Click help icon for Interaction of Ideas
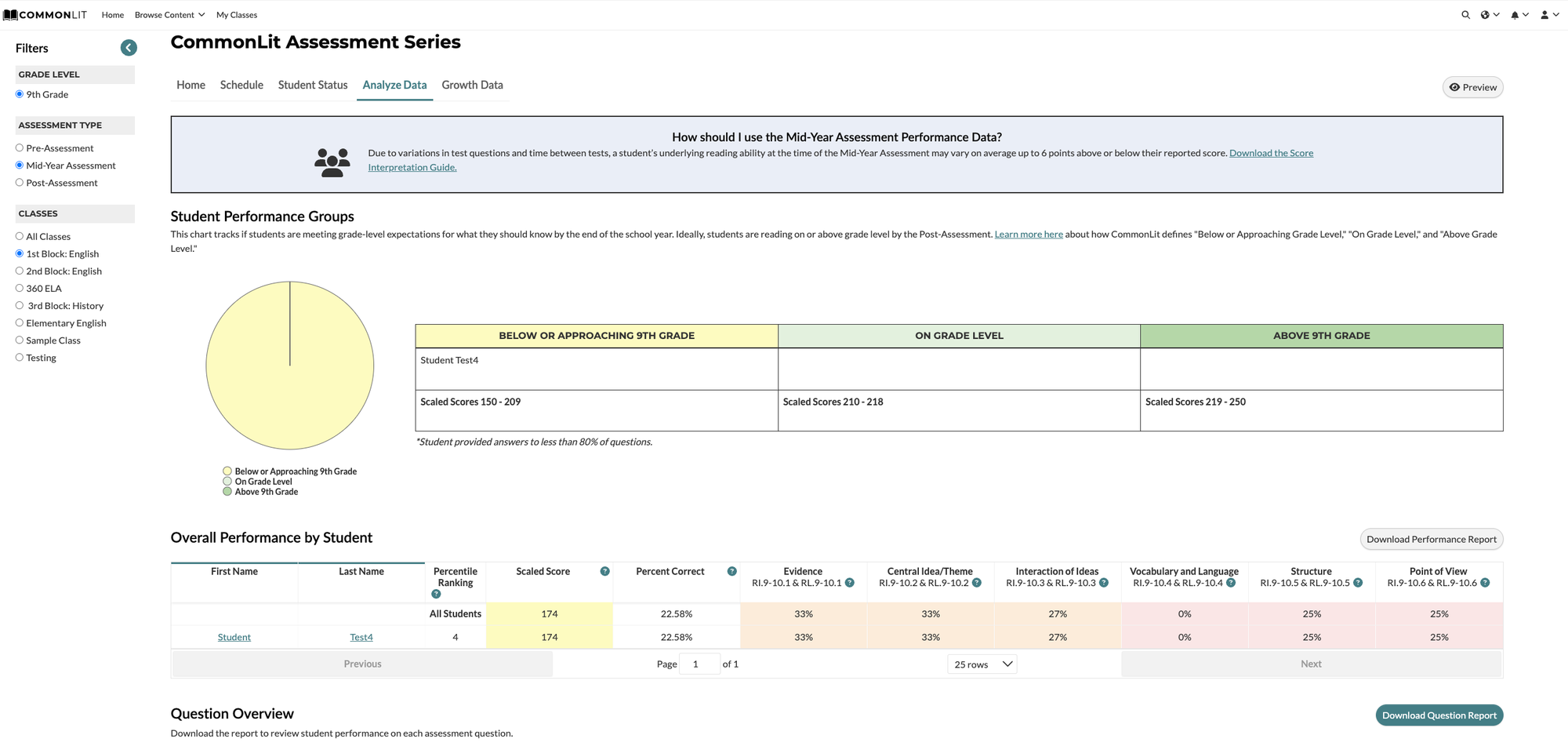The width and height of the screenshot is (1568, 746). point(1104,583)
